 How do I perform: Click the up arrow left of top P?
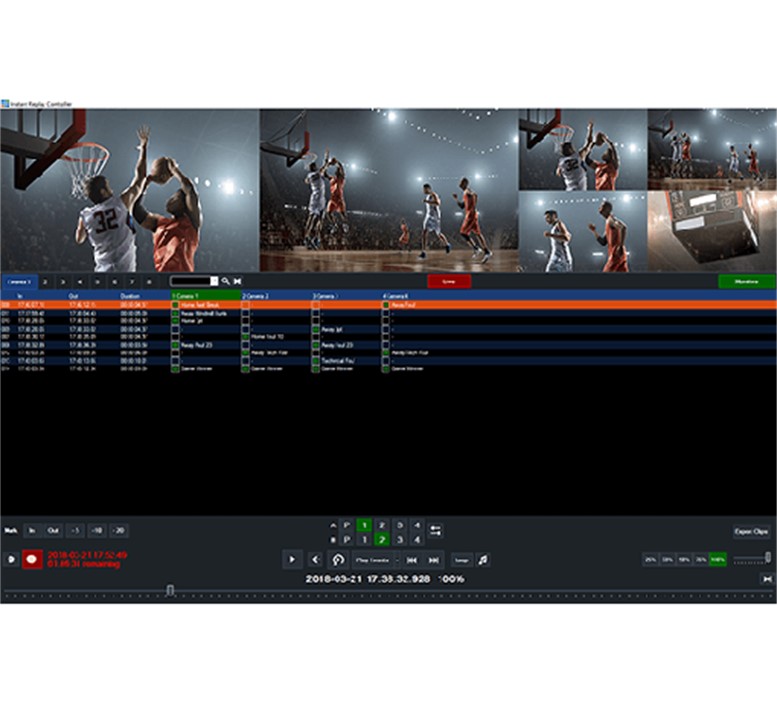[x=334, y=525]
